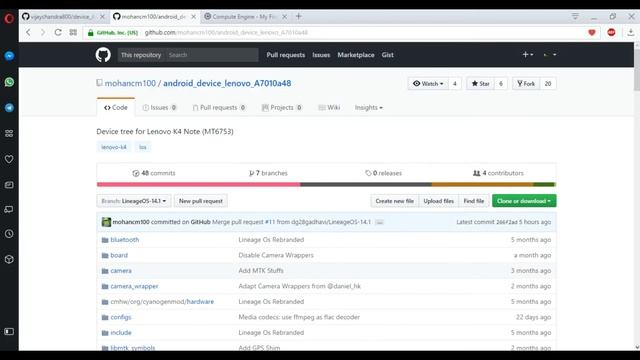The height and width of the screenshot is (360, 640).
Task: Open history clock in the sidebar
Action: [9, 234]
